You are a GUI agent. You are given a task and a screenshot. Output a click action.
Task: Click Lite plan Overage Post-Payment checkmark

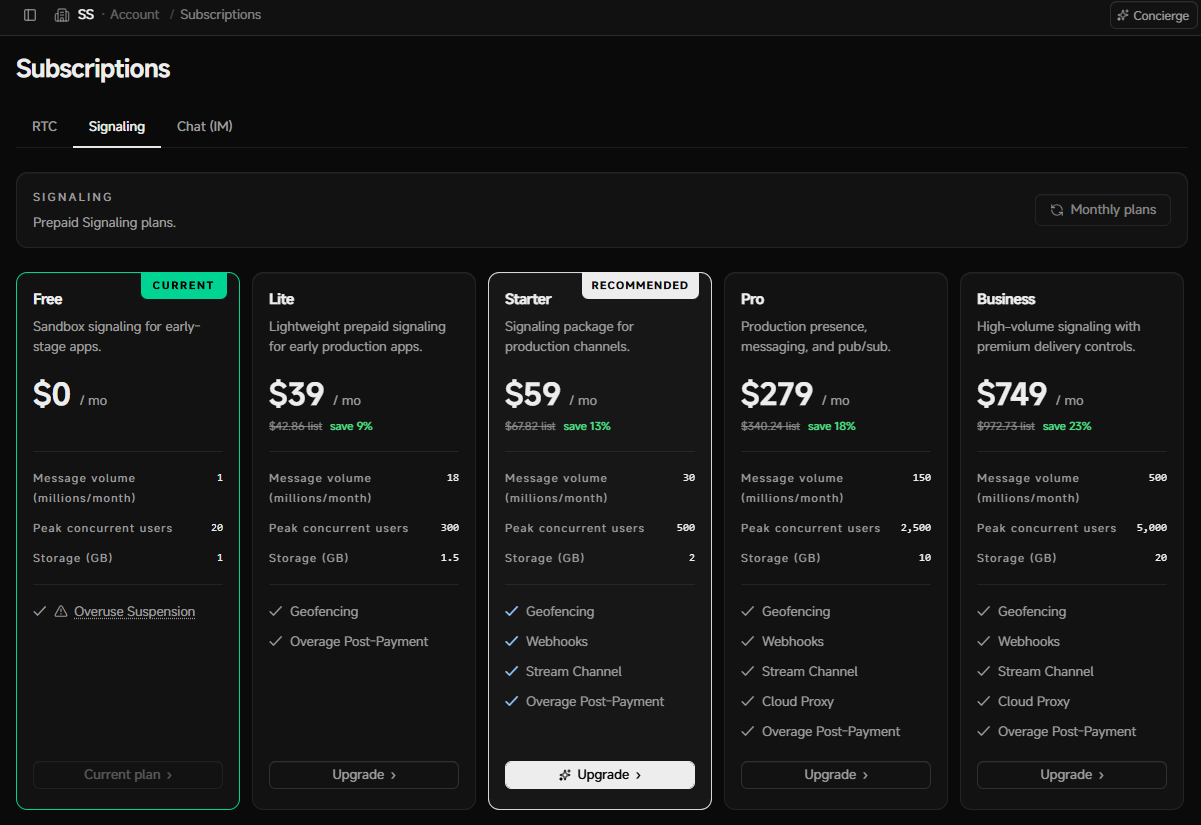(275, 642)
